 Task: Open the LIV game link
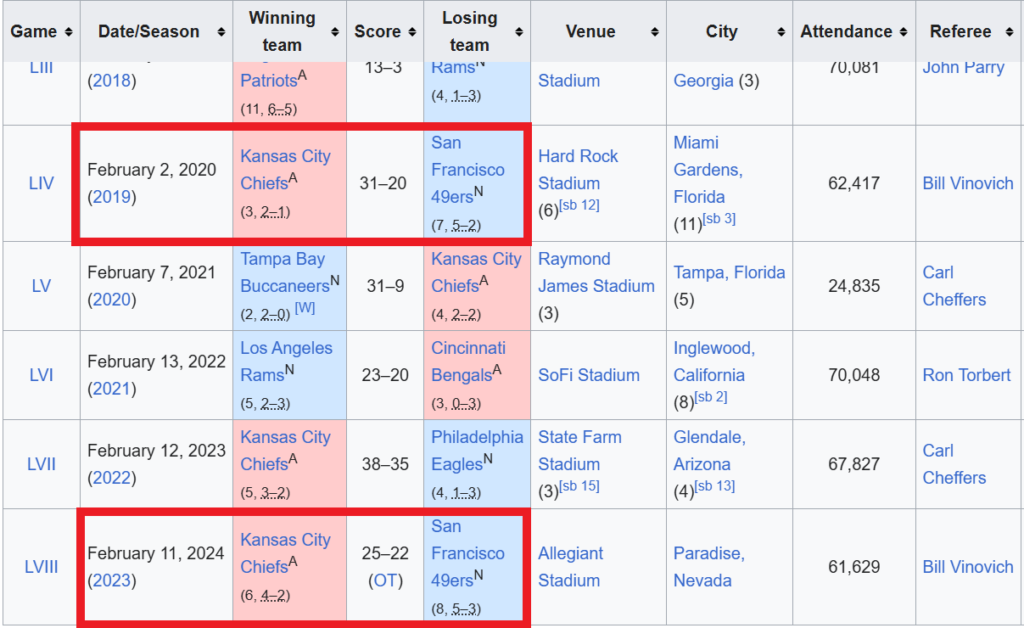pyautogui.click(x=41, y=184)
